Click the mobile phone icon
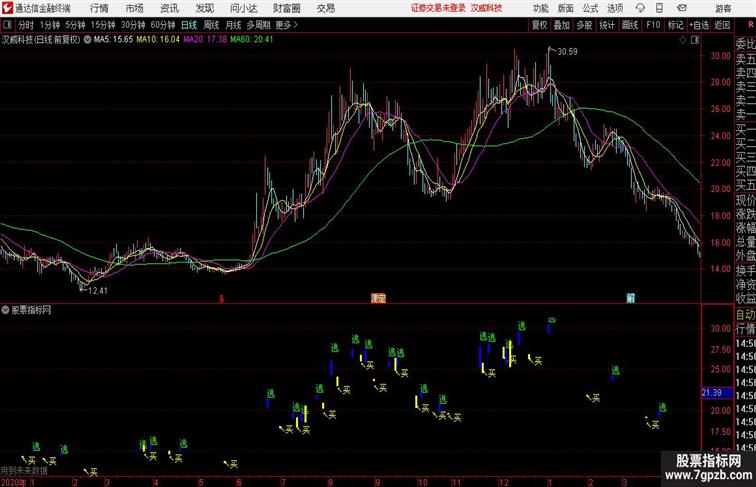 (659, 8)
